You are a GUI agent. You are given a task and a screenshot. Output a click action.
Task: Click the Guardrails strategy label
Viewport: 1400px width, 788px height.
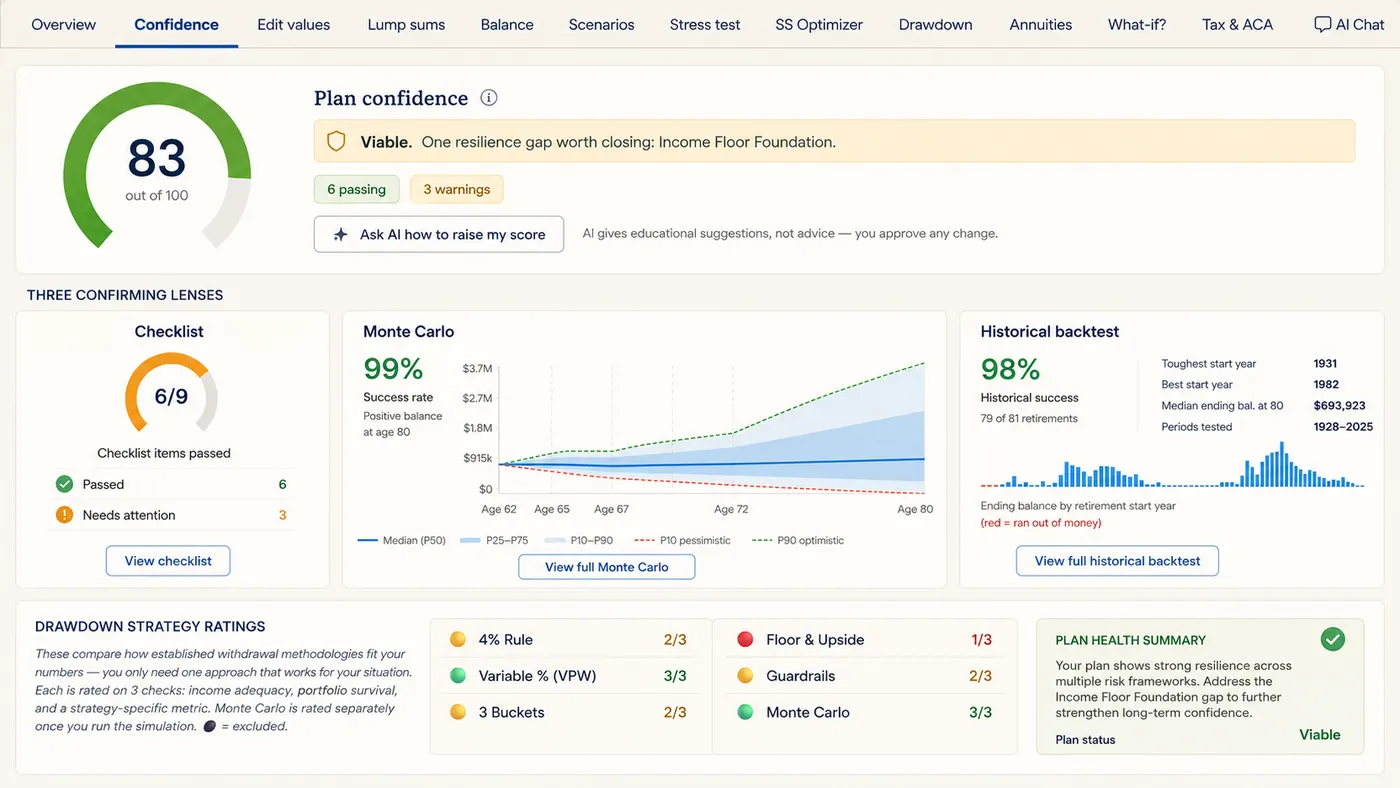(800, 676)
